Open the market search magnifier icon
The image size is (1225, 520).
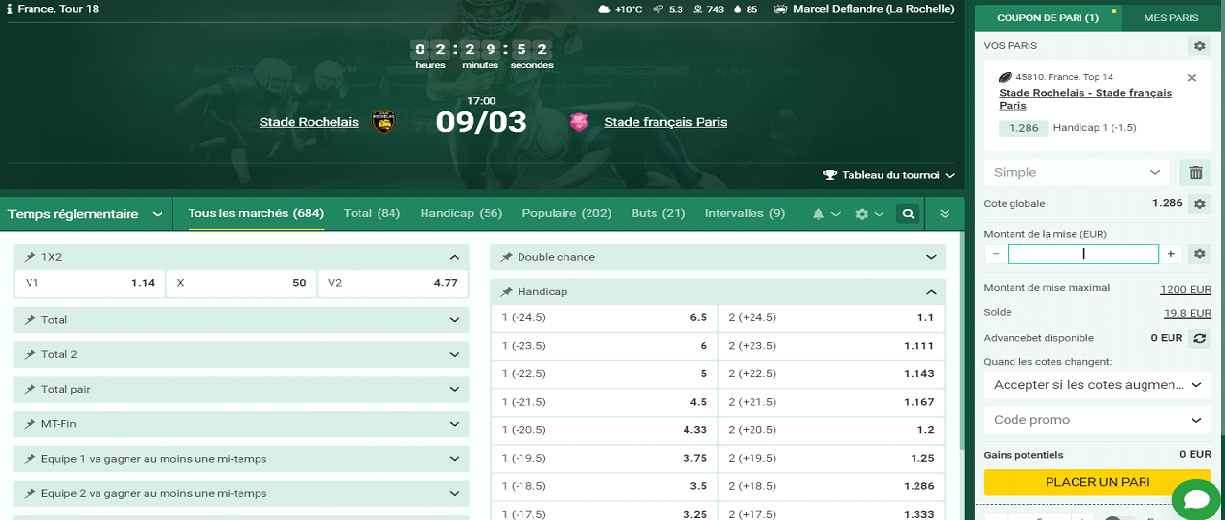(x=907, y=213)
